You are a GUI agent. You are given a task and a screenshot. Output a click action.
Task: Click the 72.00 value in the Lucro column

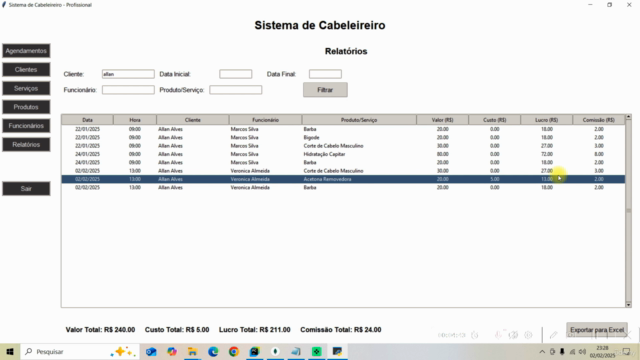click(x=547, y=154)
